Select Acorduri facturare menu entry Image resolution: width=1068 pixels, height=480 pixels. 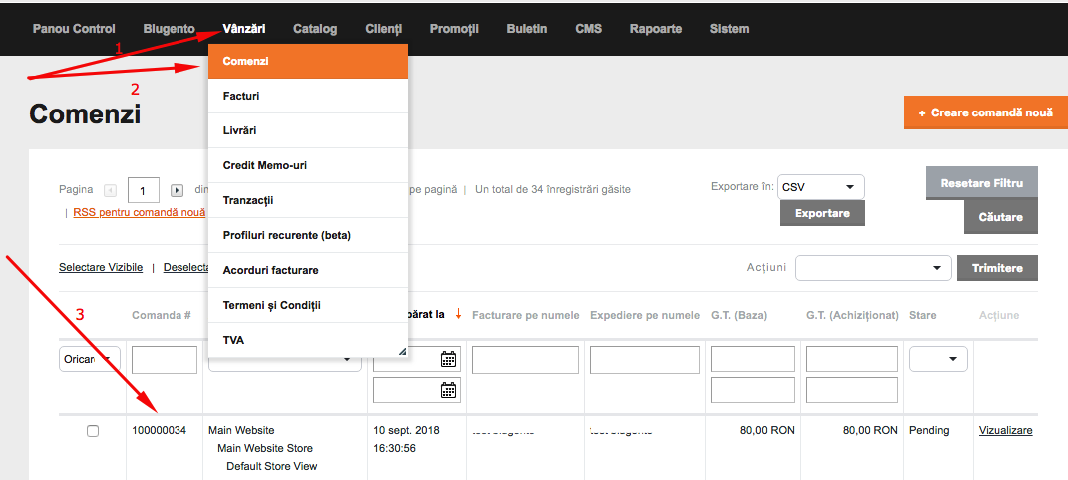308,270
